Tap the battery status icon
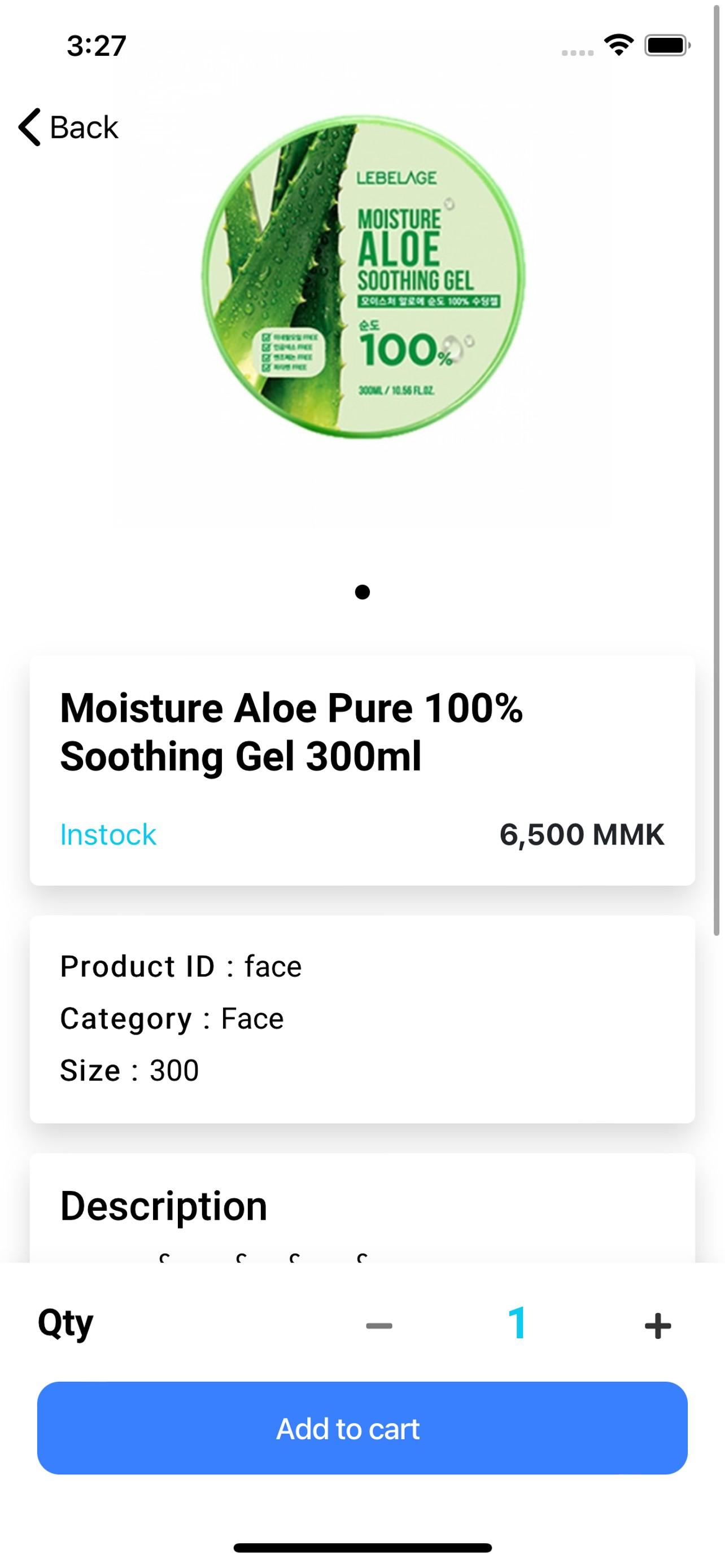 667,45
